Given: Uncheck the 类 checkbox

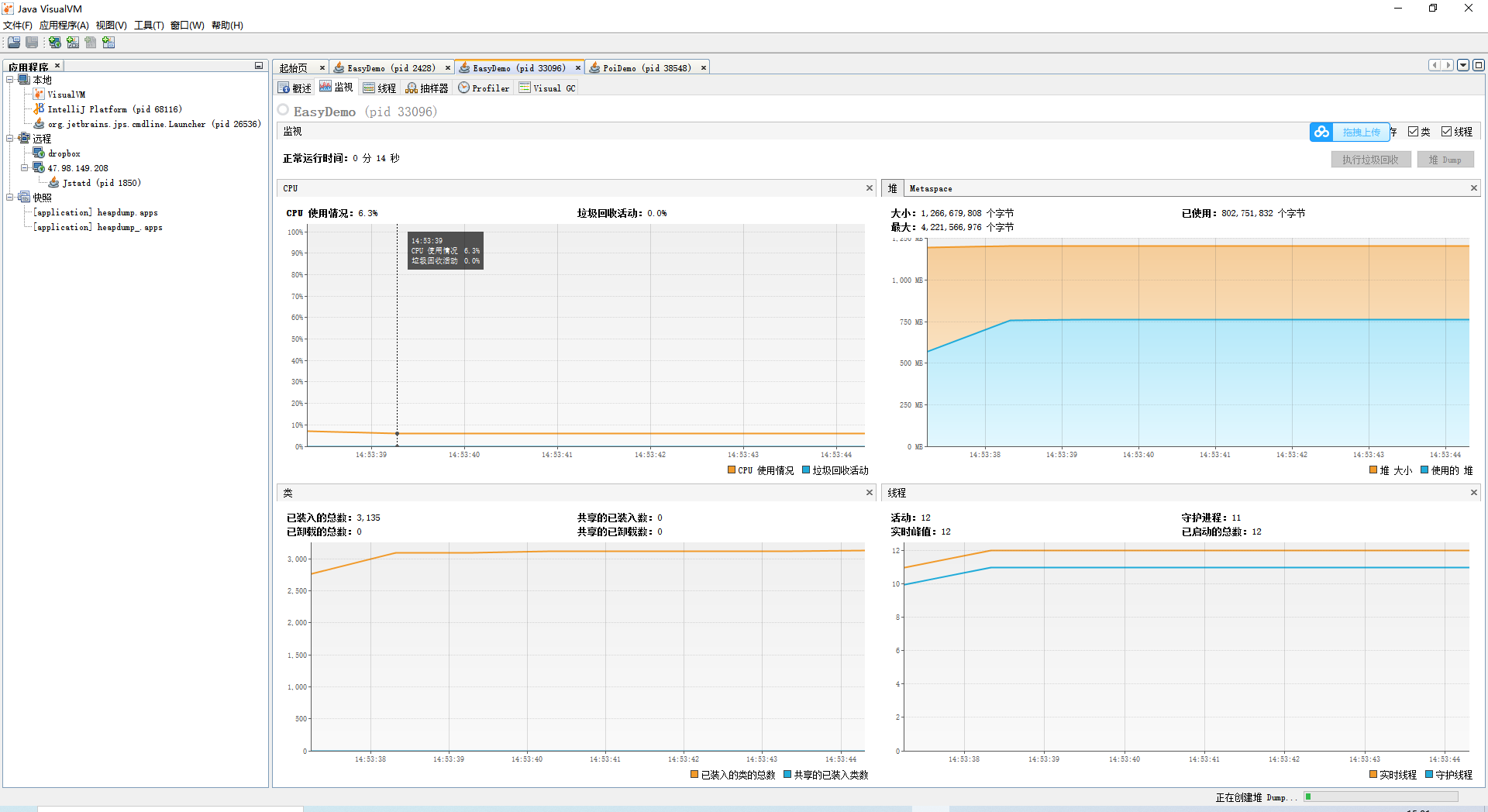Looking at the screenshot, I should [x=1413, y=132].
